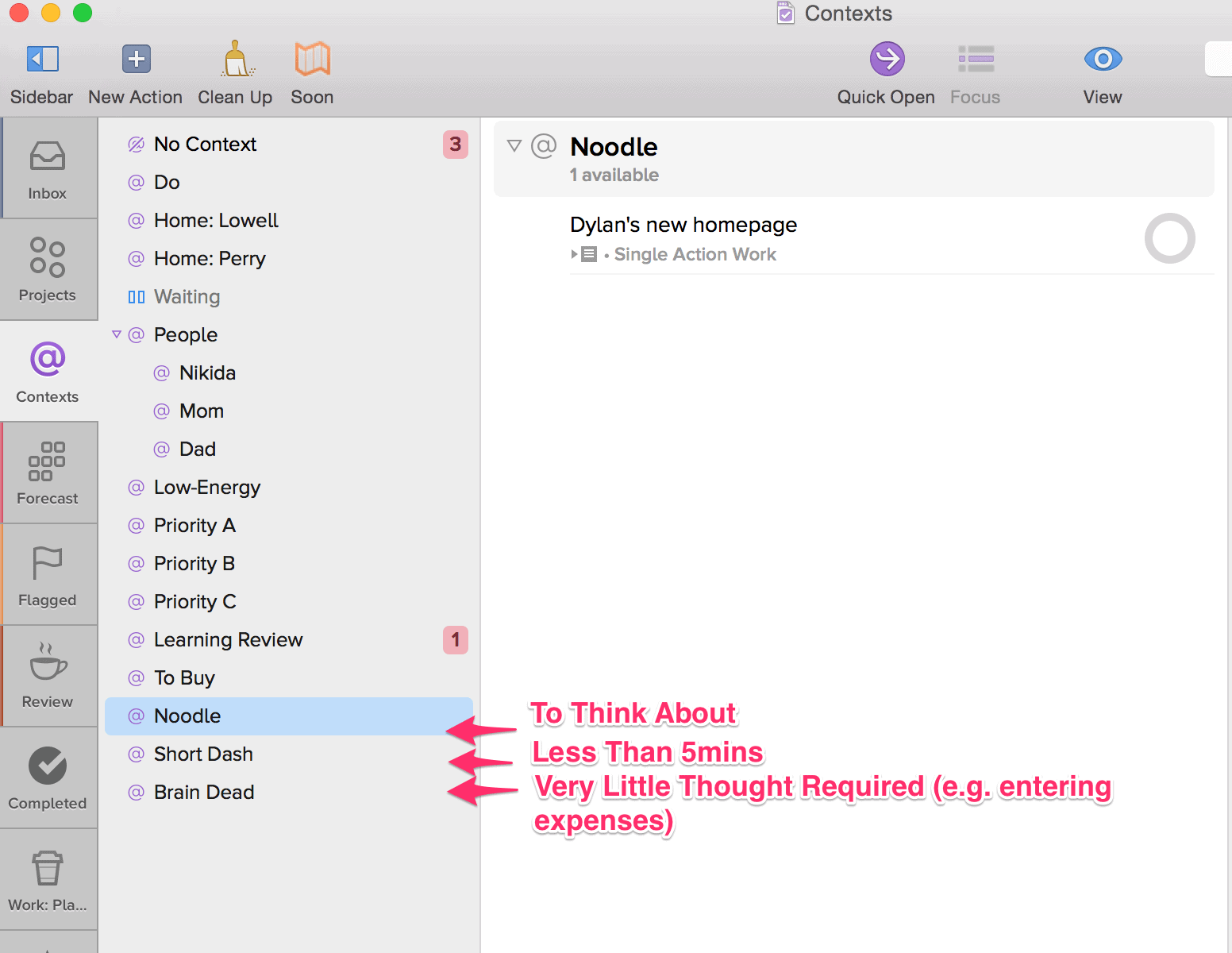
Task: Select the Noodle context in sidebar
Action: [289, 716]
